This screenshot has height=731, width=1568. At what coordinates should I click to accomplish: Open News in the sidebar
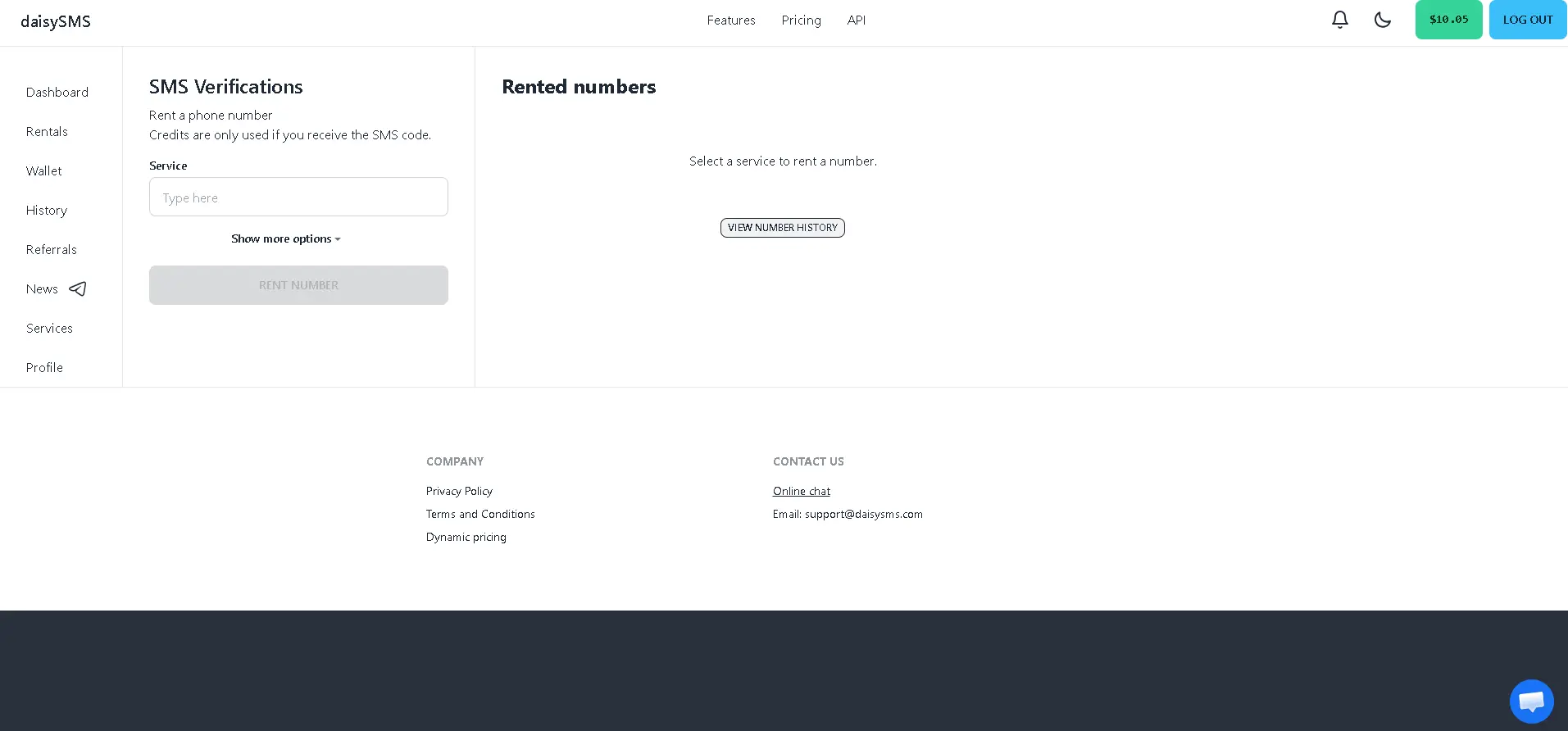coord(42,288)
